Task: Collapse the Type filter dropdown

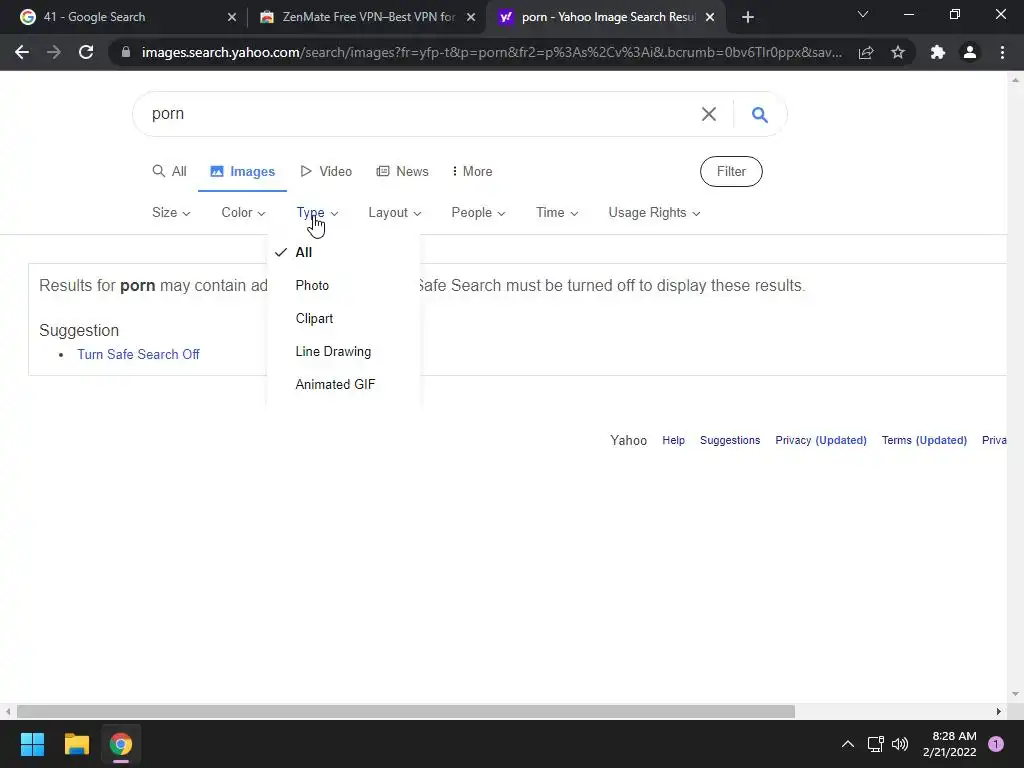Action: point(317,213)
